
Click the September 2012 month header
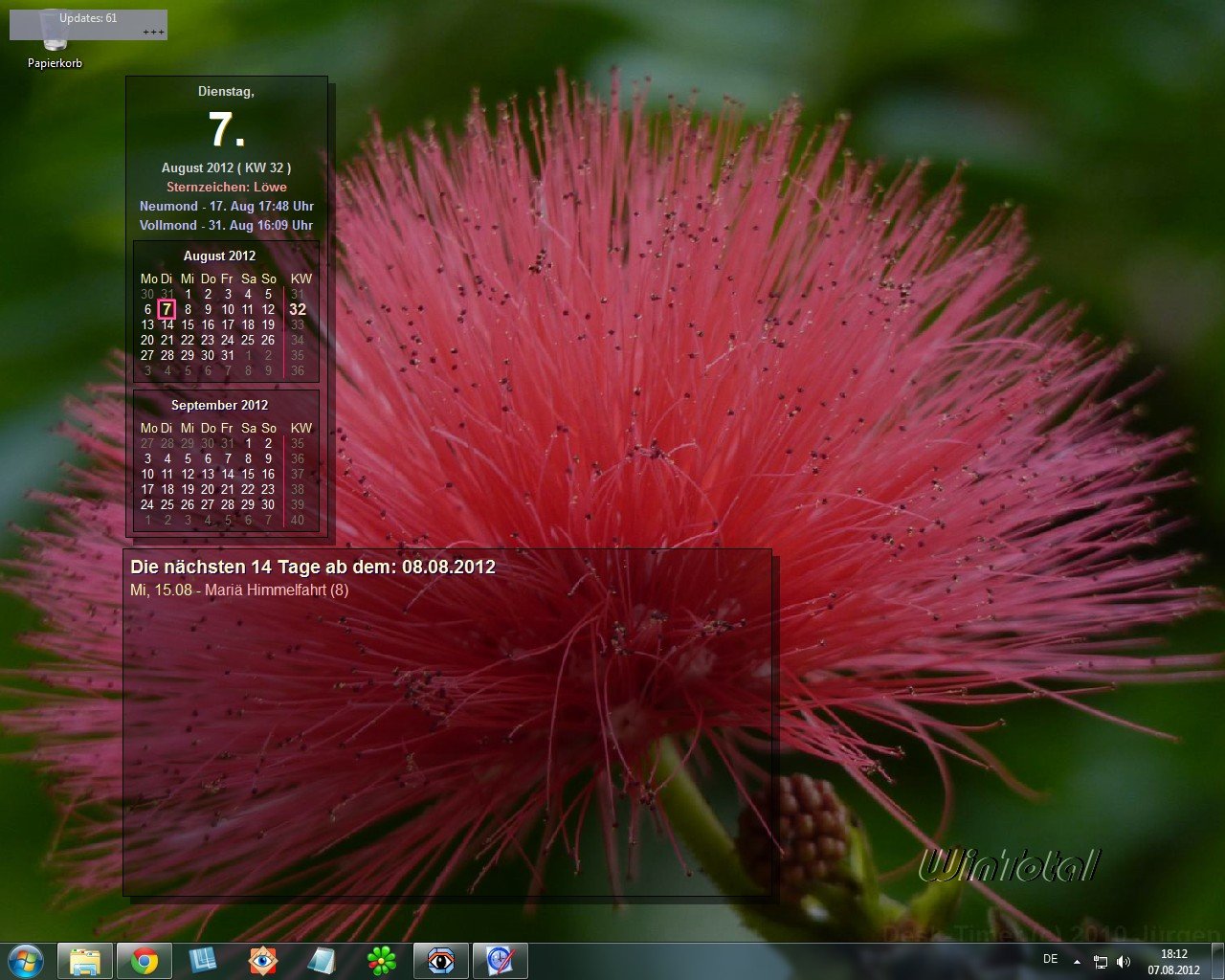[219, 405]
